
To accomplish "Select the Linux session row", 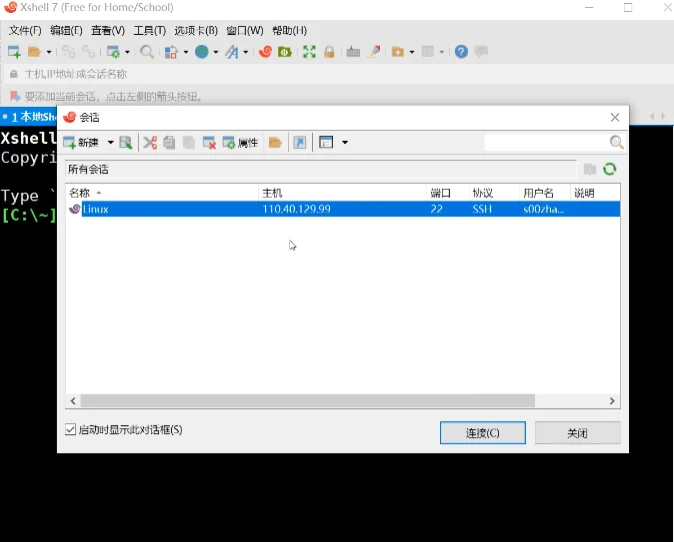I will point(343,209).
